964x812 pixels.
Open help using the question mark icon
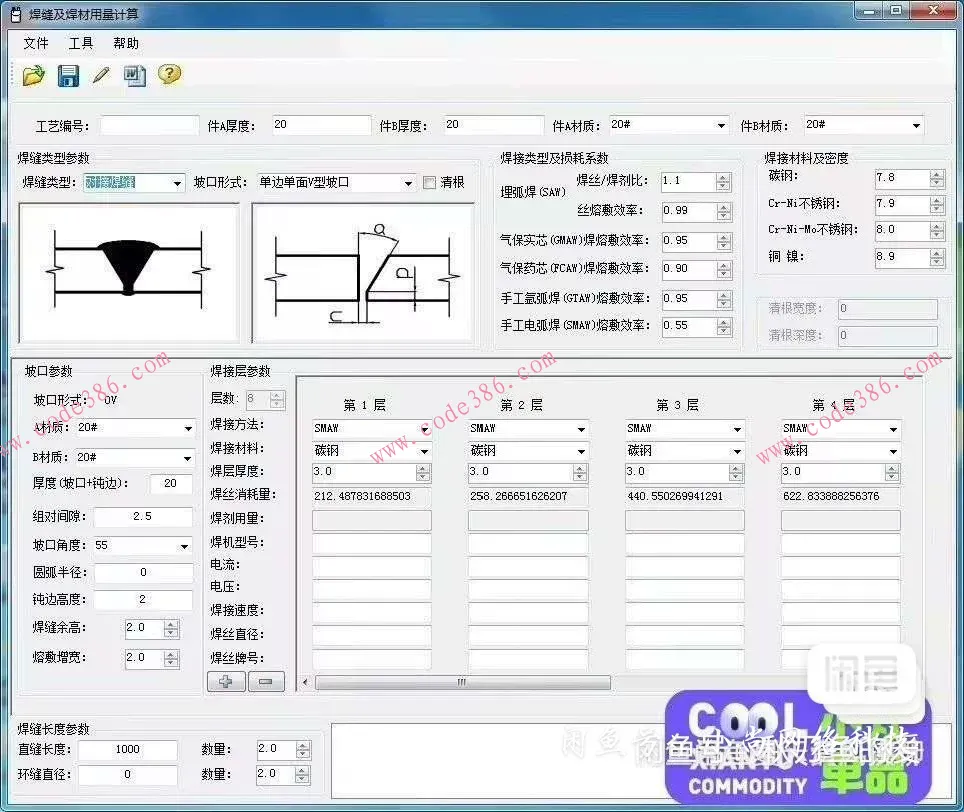(169, 75)
